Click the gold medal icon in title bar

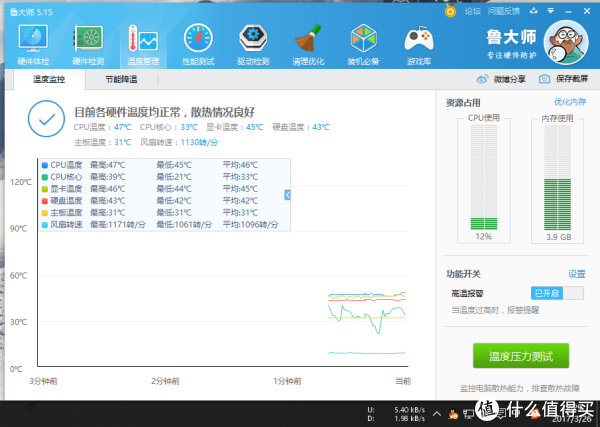click(x=450, y=11)
